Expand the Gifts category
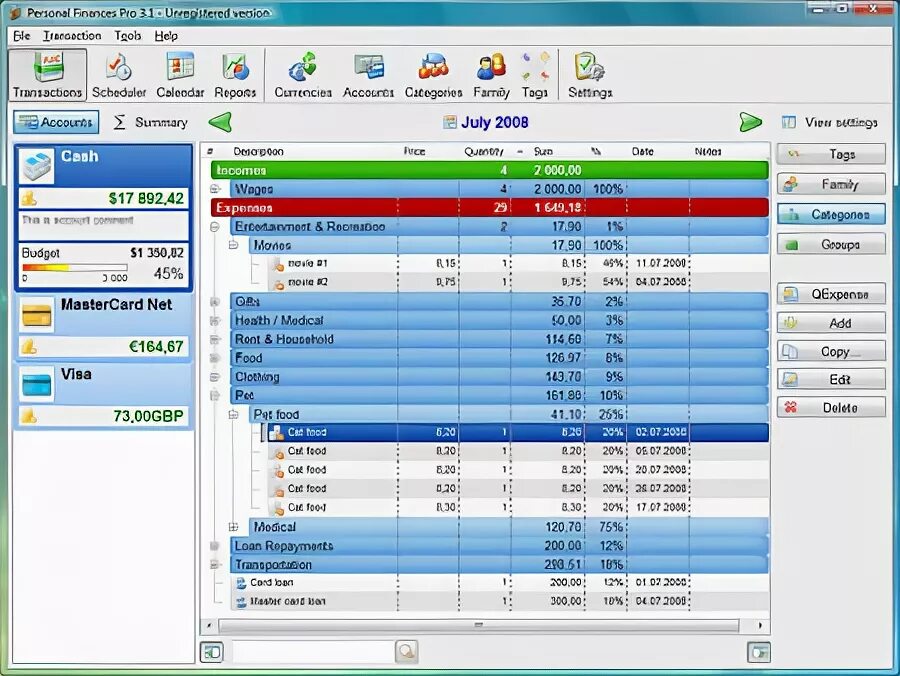The height and width of the screenshot is (676, 900). pyautogui.click(x=215, y=301)
